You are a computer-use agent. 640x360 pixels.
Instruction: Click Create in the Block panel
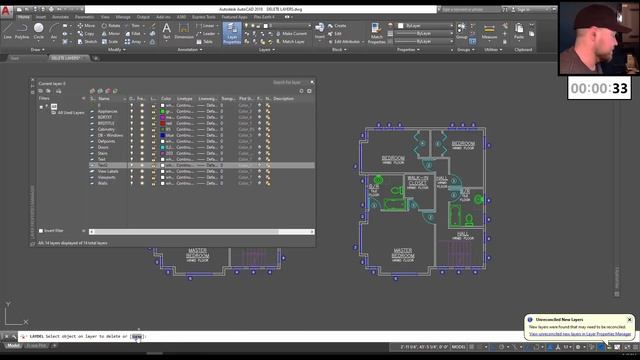pos(337,26)
